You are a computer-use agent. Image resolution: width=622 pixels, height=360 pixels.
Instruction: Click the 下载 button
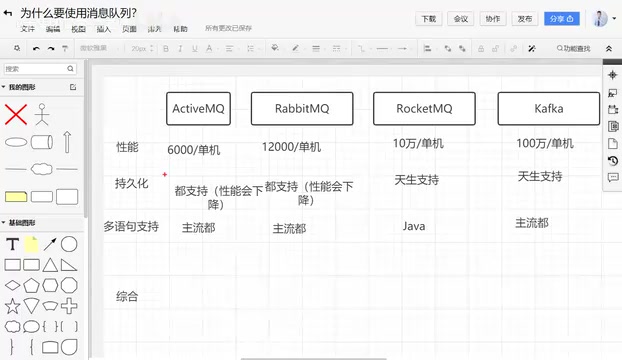(x=428, y=19)
